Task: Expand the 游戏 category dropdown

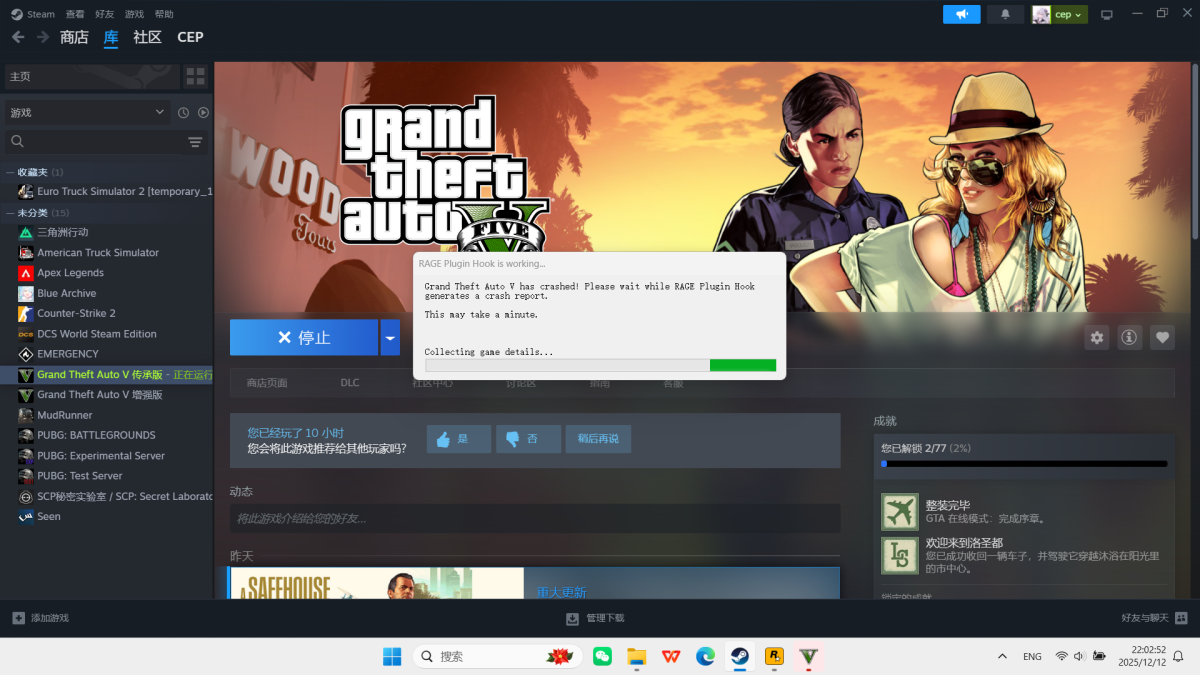Action: [x=86, y=113]
